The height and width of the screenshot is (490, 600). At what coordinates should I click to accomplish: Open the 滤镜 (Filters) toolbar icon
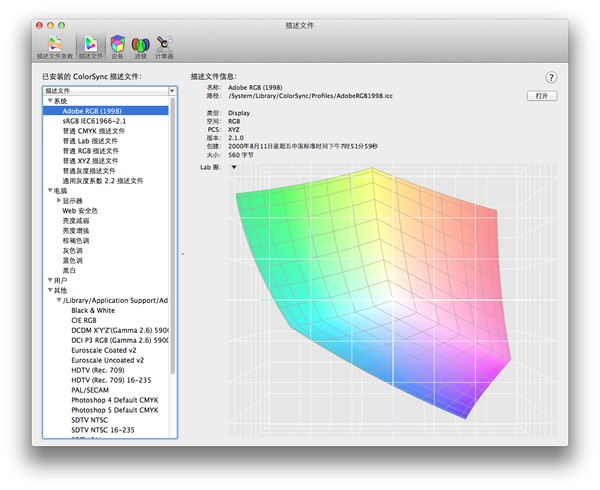[x=140, y=47]
